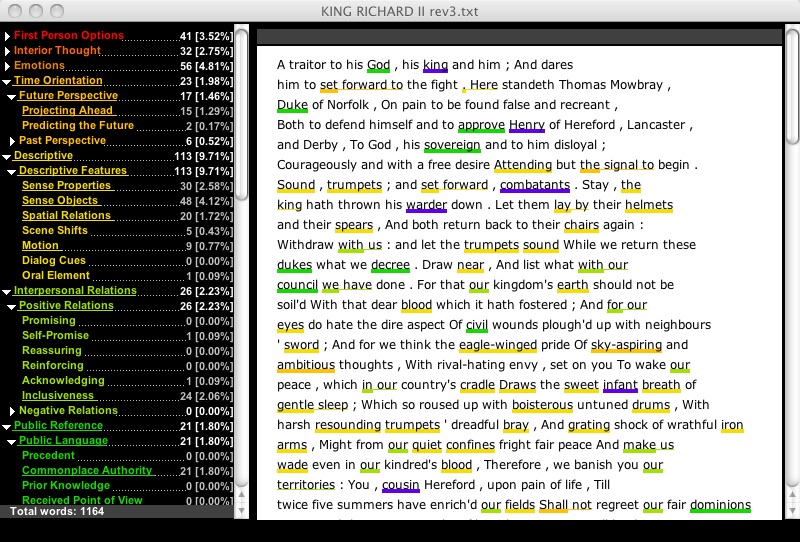Click the Public Reference label
Image resolution: width=800 pixels, height=542 pixels.
point(58,425)
